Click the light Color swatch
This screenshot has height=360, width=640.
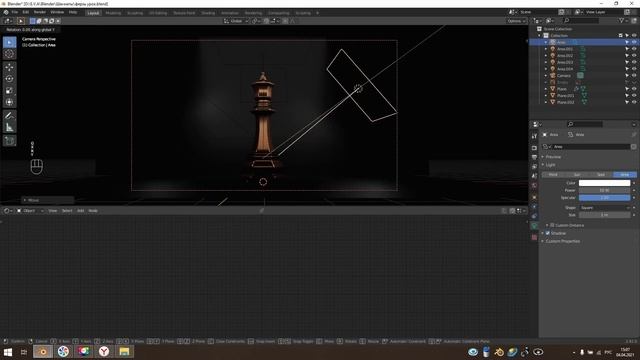point(604,183)
